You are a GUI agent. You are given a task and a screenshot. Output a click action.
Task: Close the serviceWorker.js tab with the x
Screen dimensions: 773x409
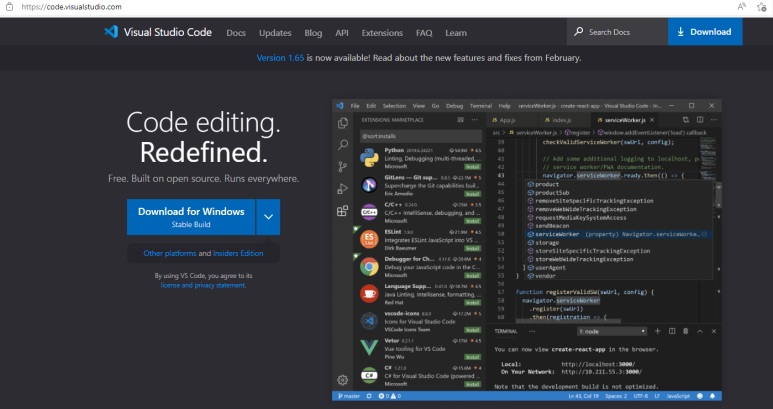tap(652, 120)
